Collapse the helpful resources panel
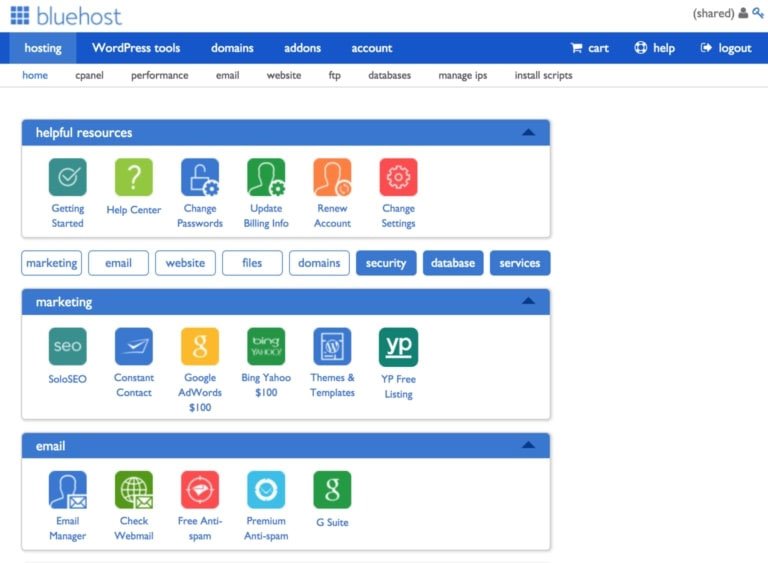 [x=528, y=132]
